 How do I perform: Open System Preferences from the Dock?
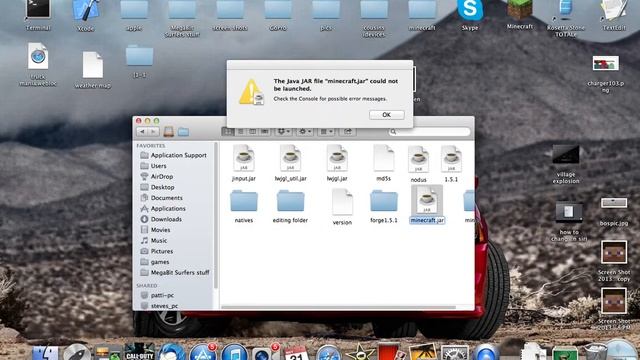coord(454,353)
